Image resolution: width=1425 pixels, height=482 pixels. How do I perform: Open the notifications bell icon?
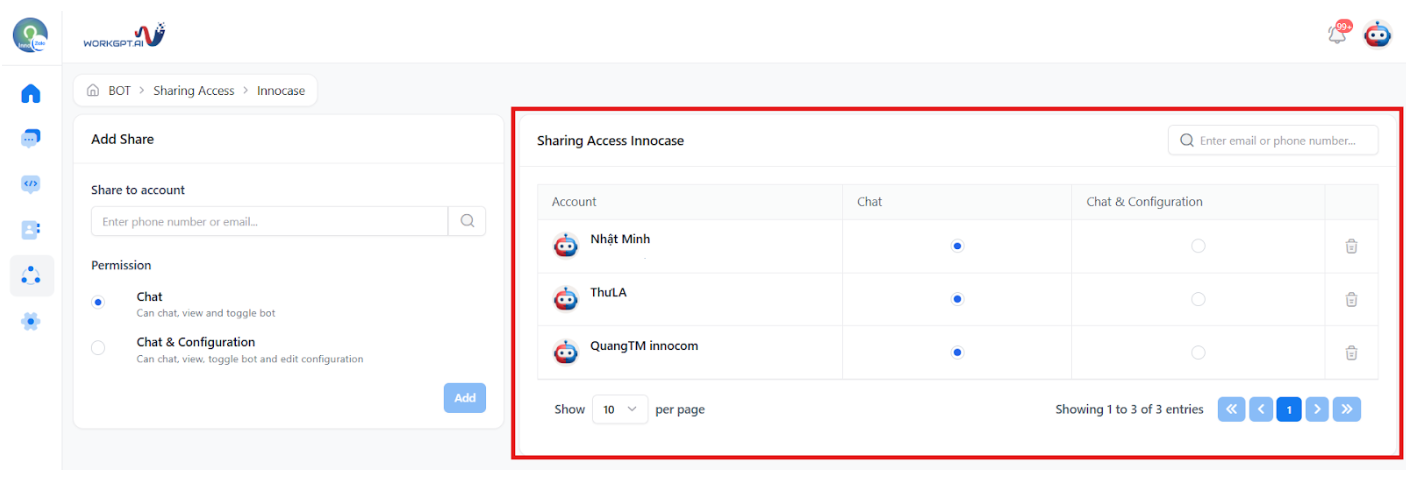[1337, 34]
